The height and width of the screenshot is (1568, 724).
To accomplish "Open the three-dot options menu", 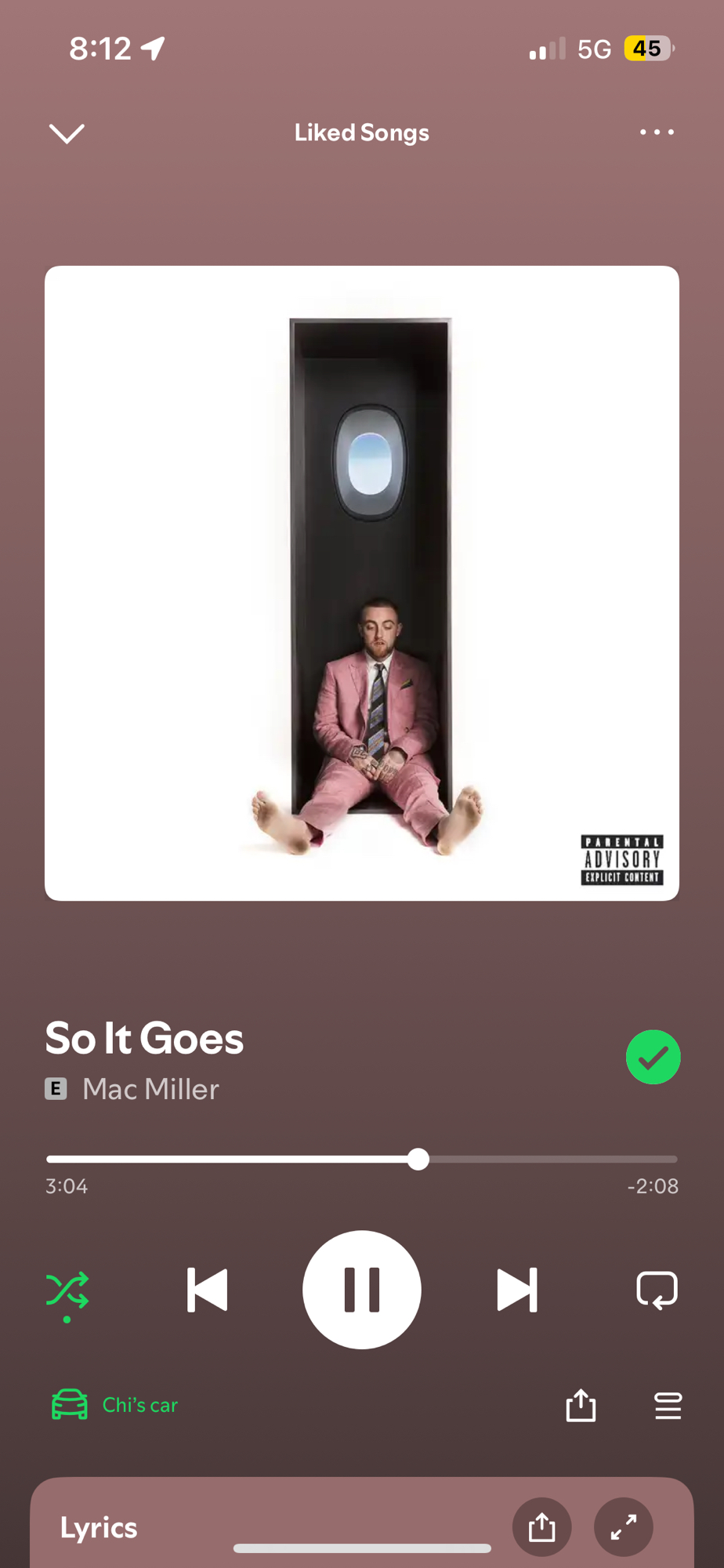I will coord(657,132).
